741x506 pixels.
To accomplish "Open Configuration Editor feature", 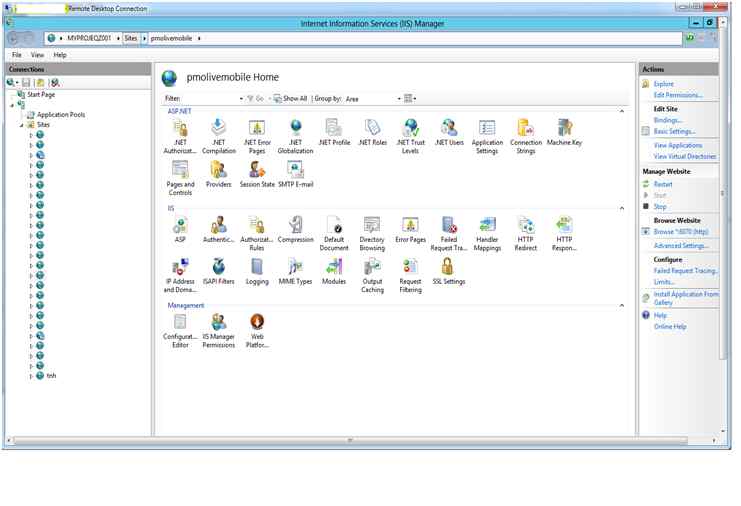I will 180,331.
